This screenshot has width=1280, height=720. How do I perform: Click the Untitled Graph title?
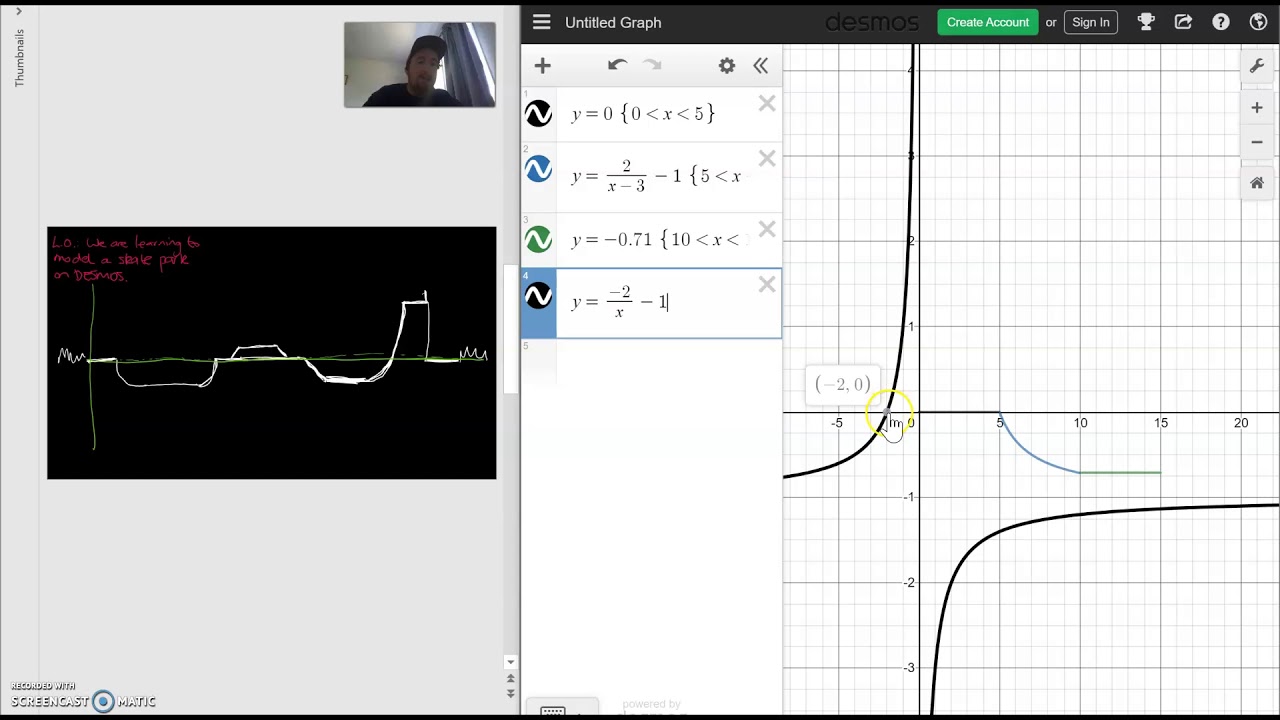(x=613, y=22)
